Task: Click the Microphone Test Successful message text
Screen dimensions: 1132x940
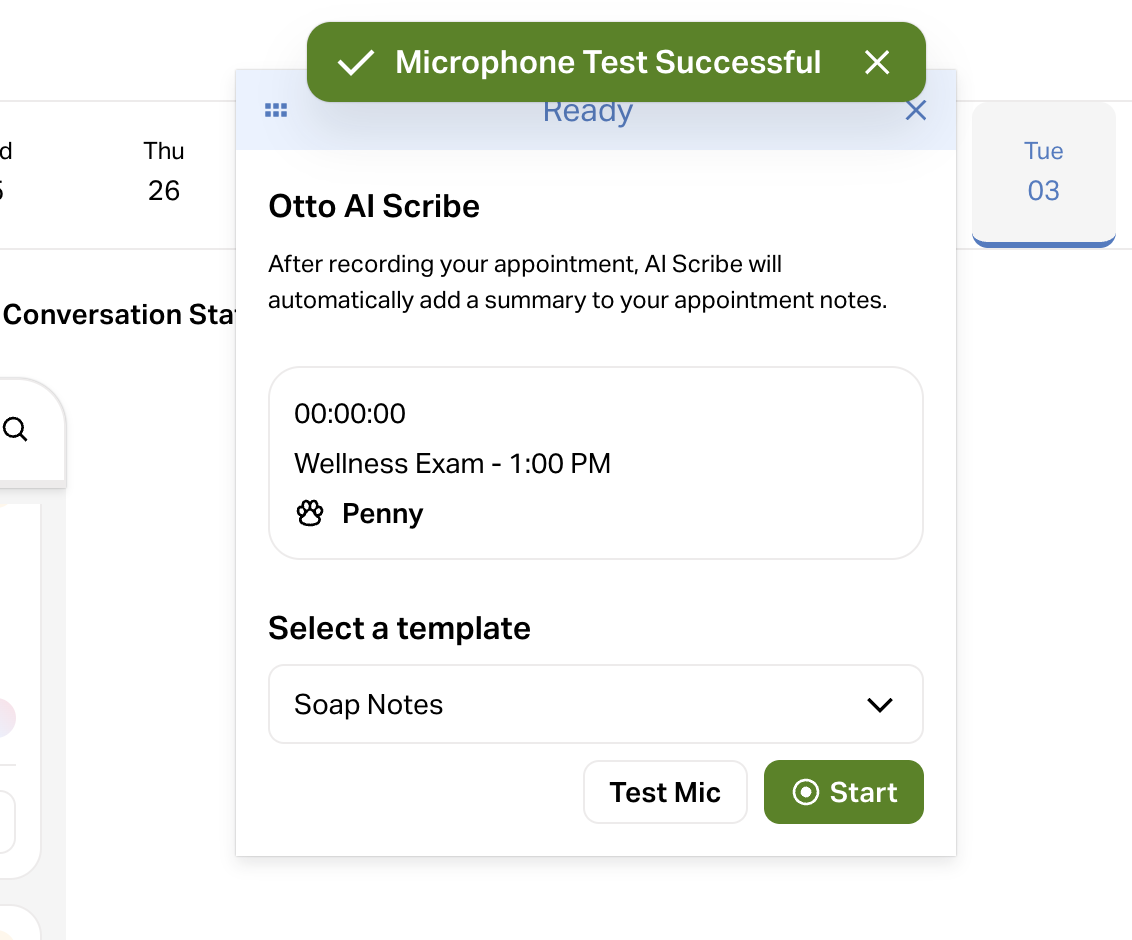Action: (608, 63)
